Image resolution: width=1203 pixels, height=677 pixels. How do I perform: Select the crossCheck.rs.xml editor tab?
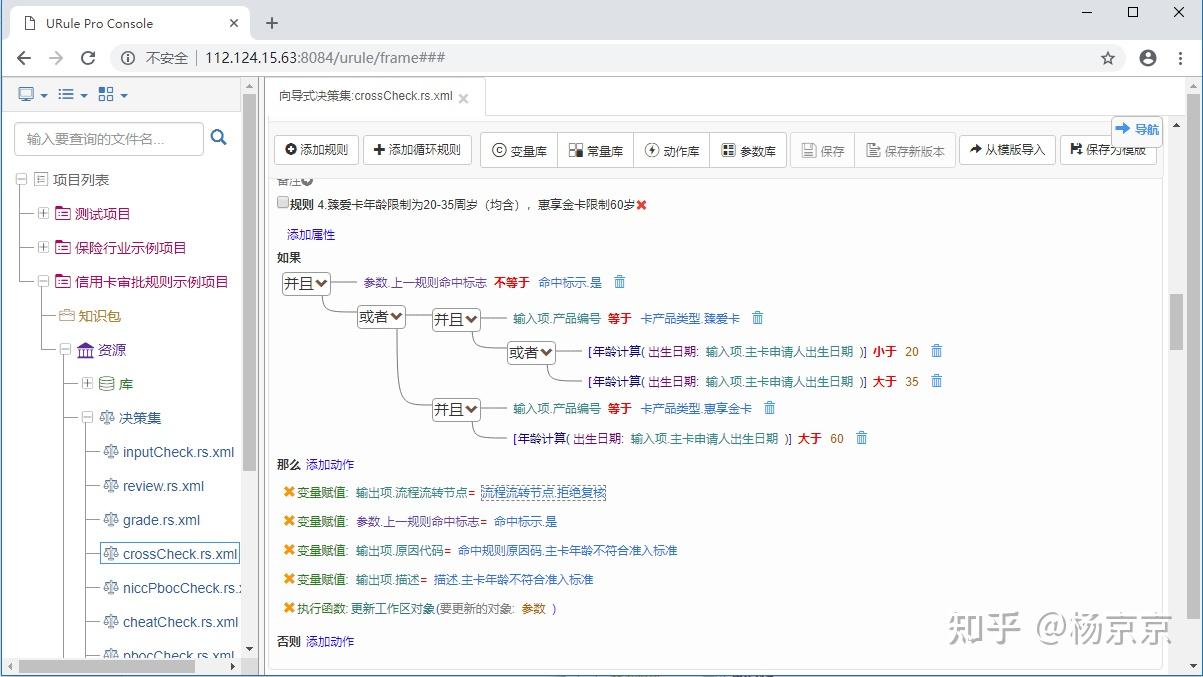click(x=367, y=98)
